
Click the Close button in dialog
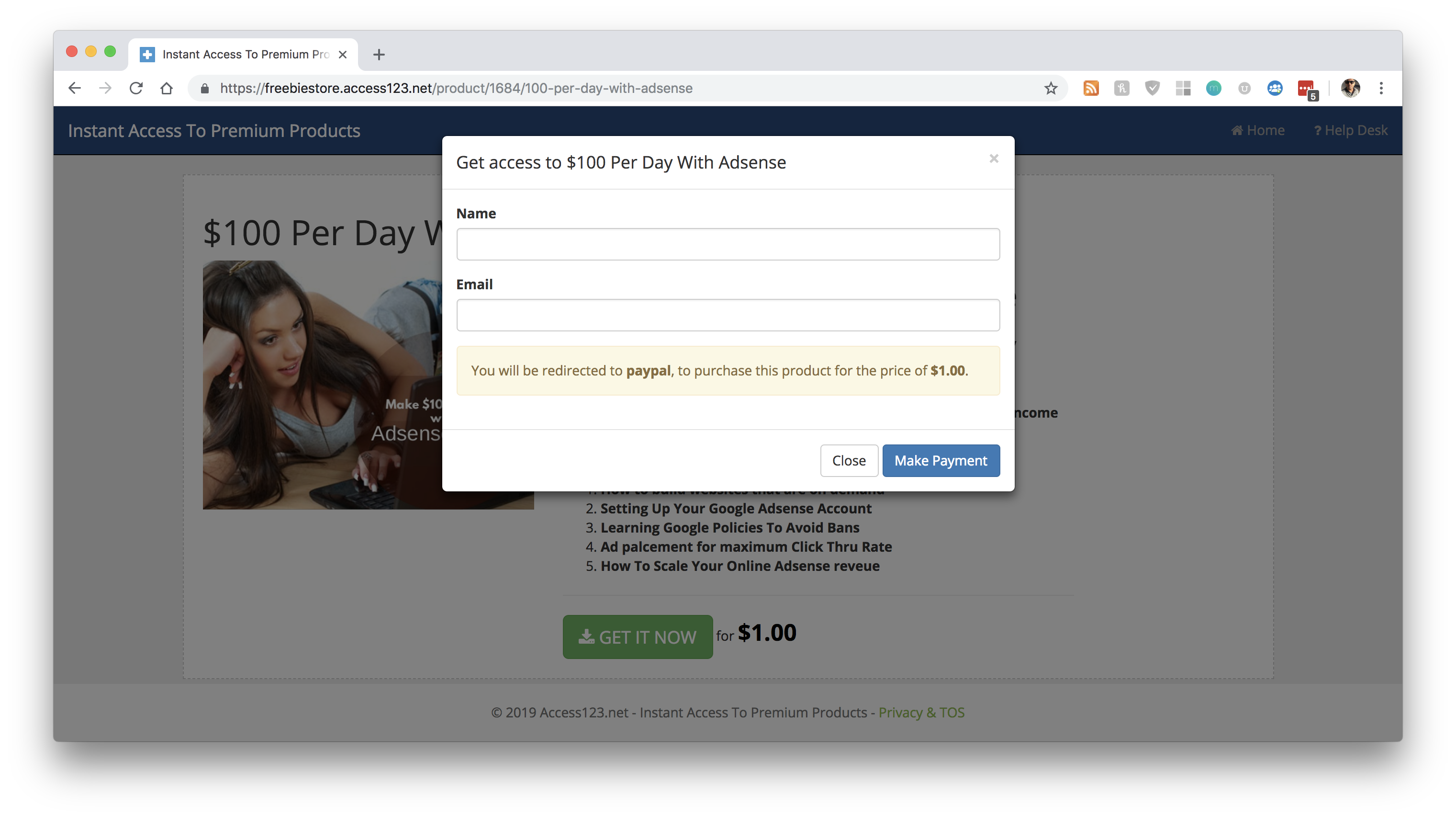point(849,460)
